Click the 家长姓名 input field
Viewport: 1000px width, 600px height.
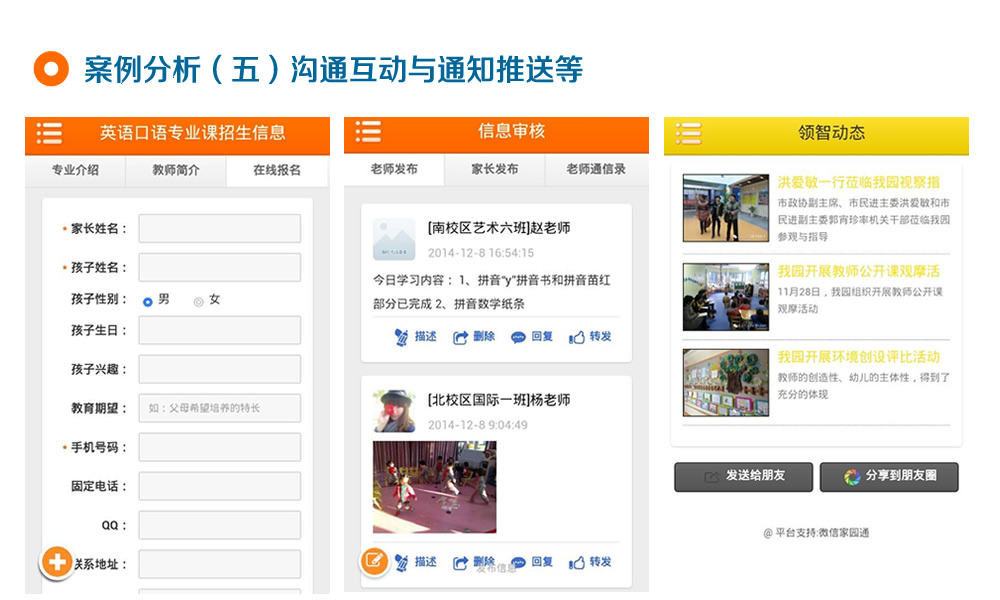(219, 229)
